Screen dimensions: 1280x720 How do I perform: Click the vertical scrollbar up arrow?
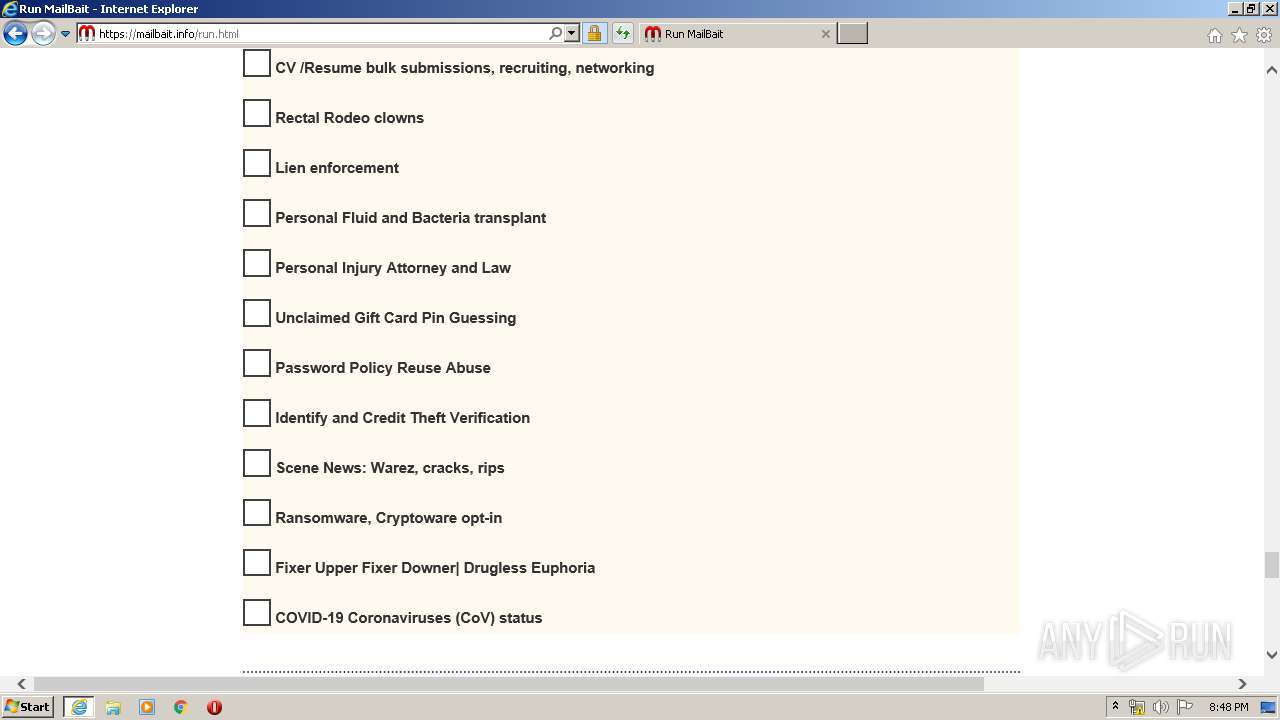point(1272,70)
